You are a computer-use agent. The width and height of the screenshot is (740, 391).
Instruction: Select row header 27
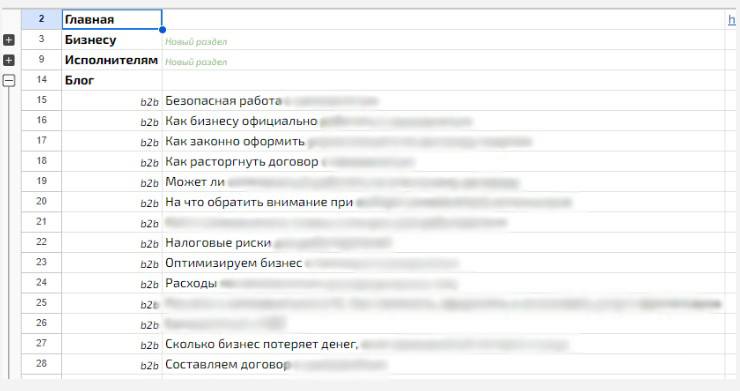(x=42, y=344)
